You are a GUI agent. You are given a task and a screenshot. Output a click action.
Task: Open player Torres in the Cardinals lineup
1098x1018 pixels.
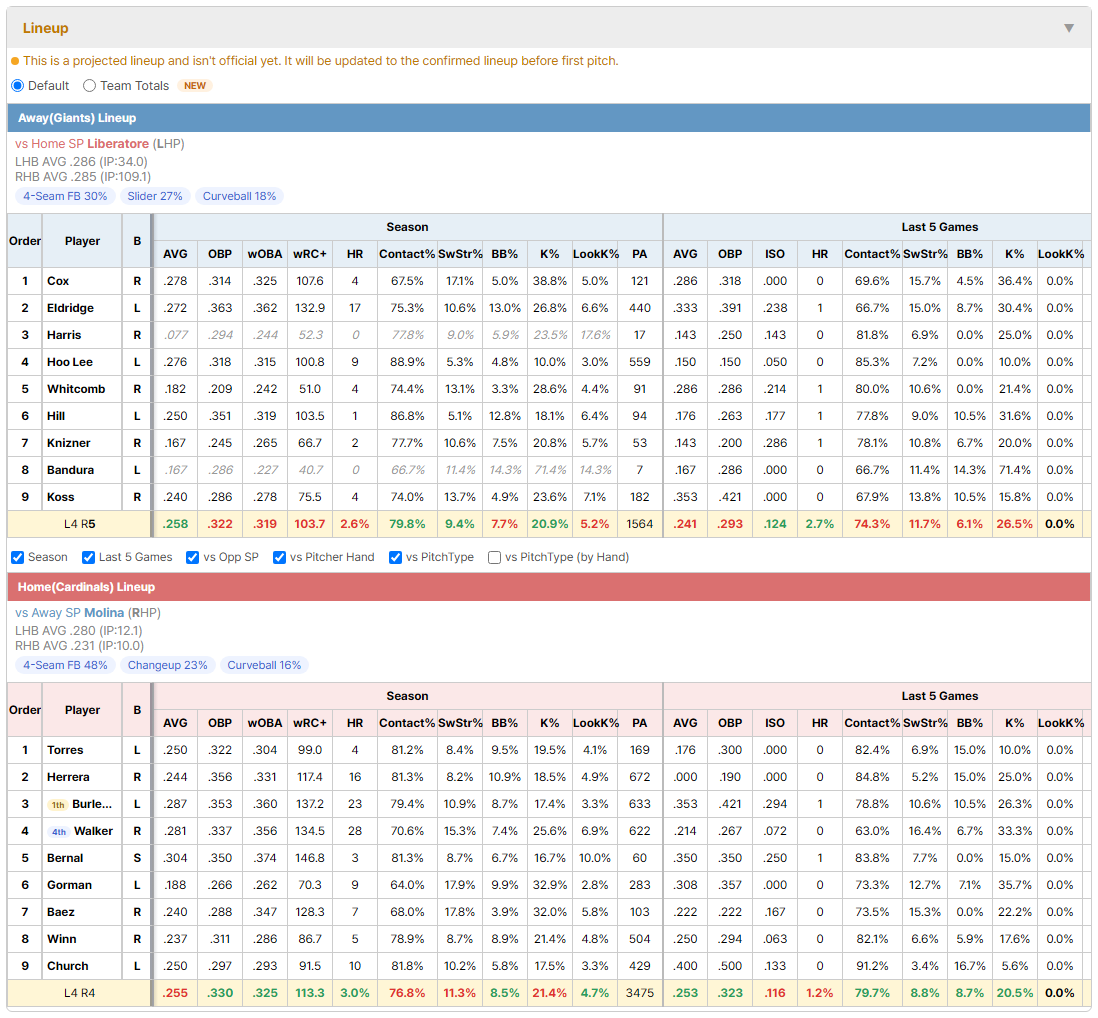click(x=65, y=751)
